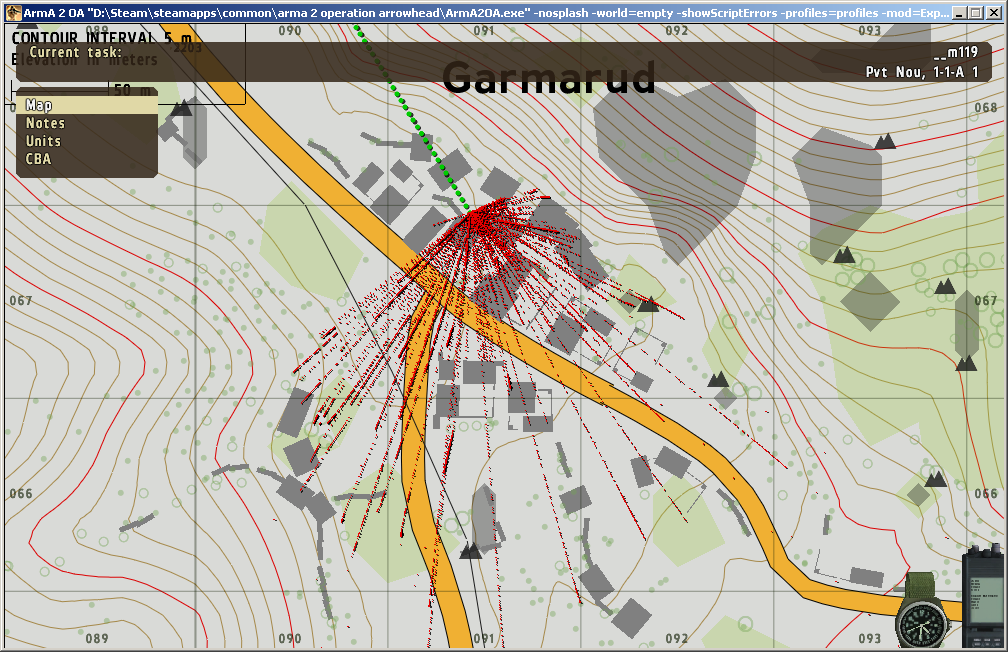Click the 093 grid label along top edge
Screen dimensions: 1008x652
click(x=869, y=30)
